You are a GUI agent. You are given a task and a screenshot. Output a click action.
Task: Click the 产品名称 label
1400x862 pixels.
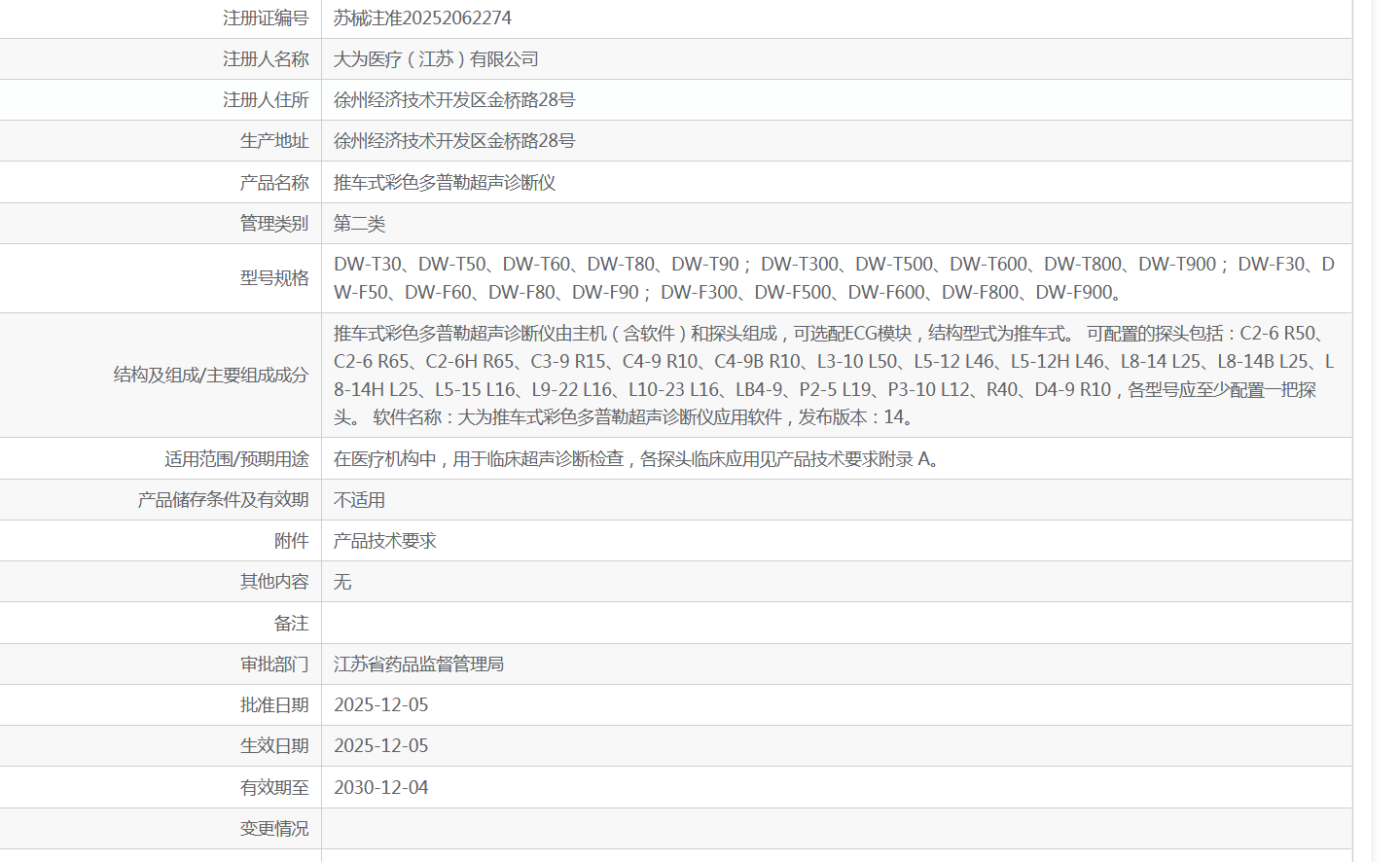(x=274, y=183)
